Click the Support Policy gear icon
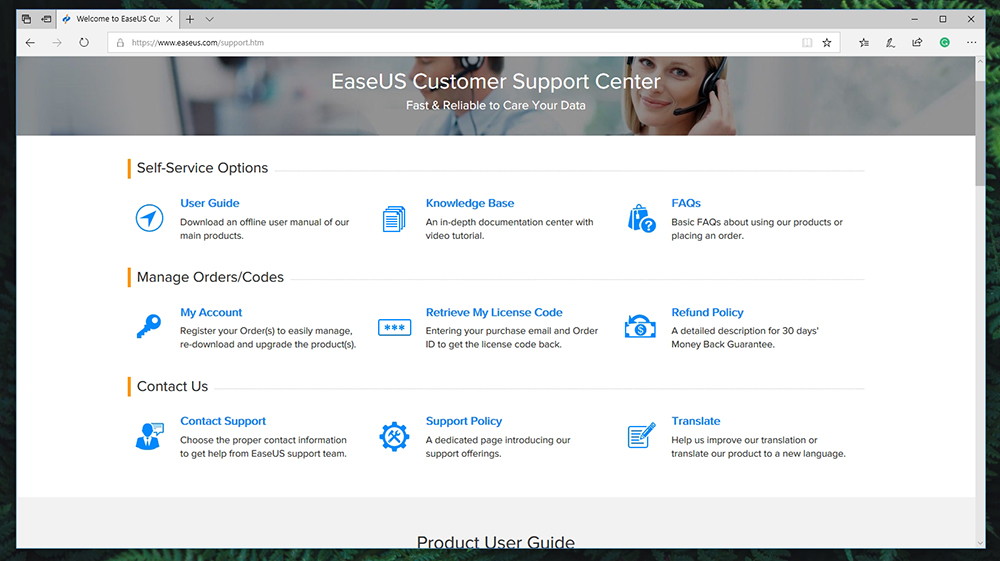 click(x=394, y=437)
